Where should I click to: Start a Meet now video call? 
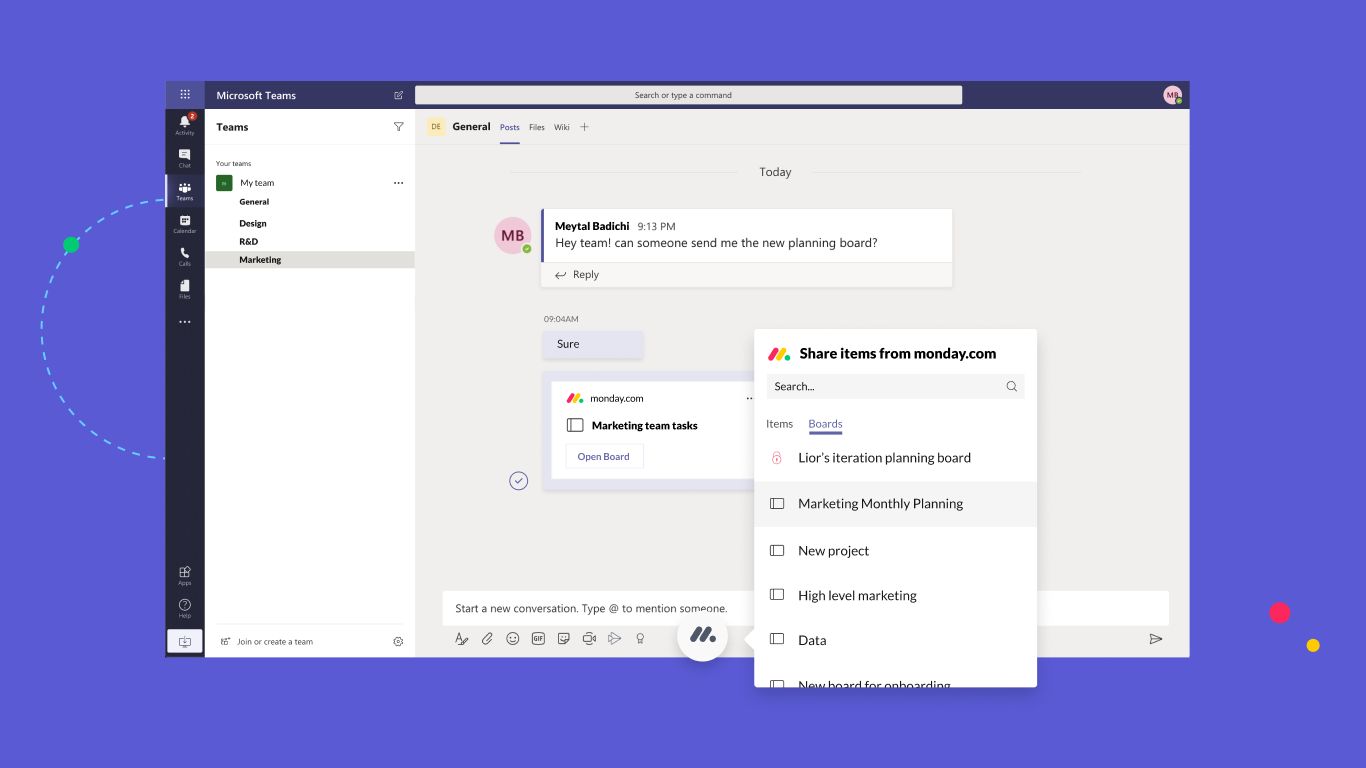[x=589, y=638]
